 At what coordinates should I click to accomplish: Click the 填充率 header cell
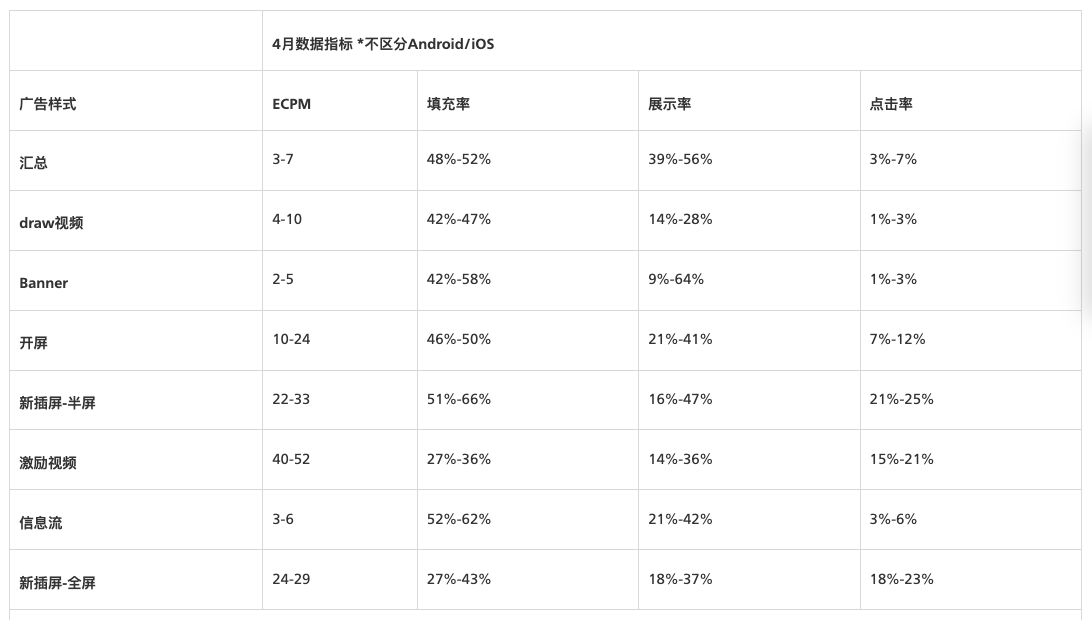[448, 104]
